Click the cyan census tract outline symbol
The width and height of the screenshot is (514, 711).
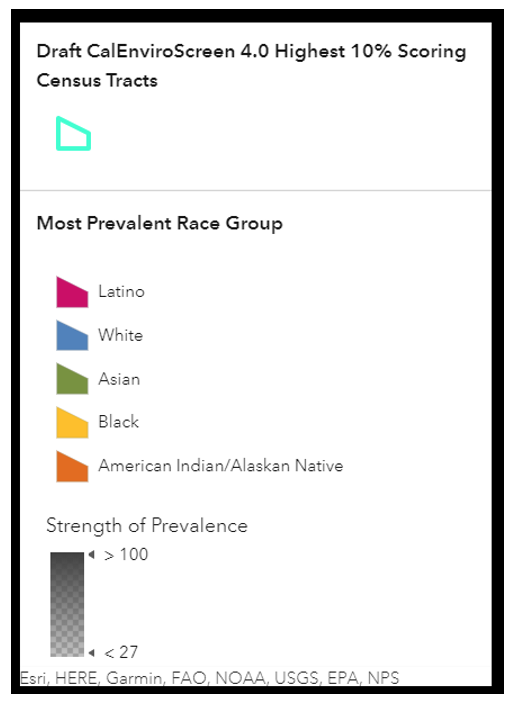[x=73, y=133]
